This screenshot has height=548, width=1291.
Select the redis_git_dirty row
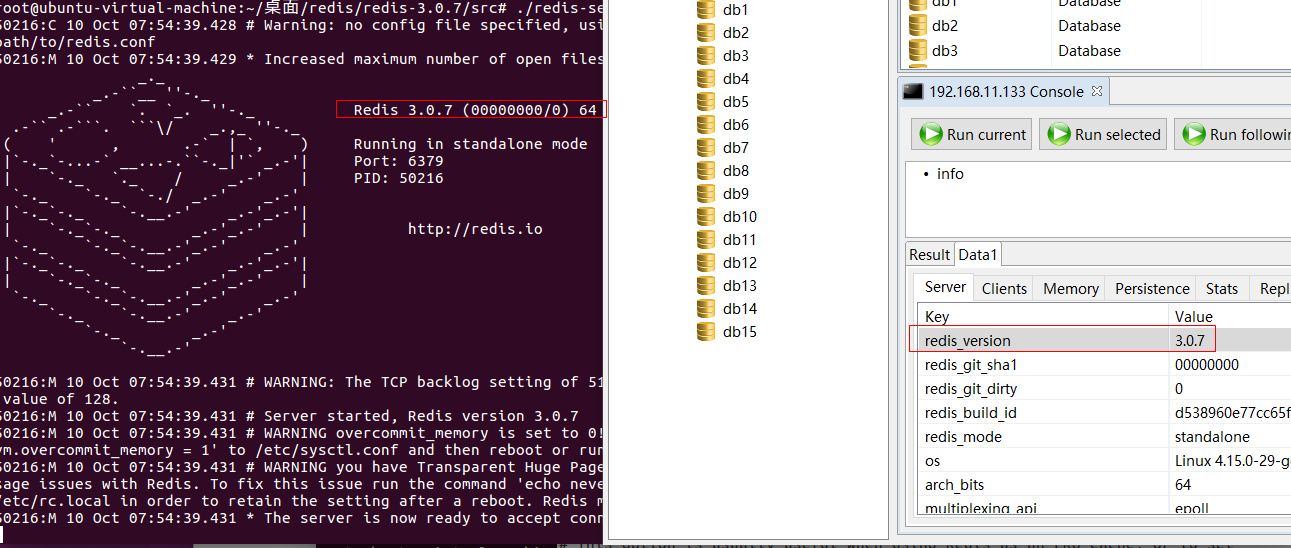coord(1104,389)
